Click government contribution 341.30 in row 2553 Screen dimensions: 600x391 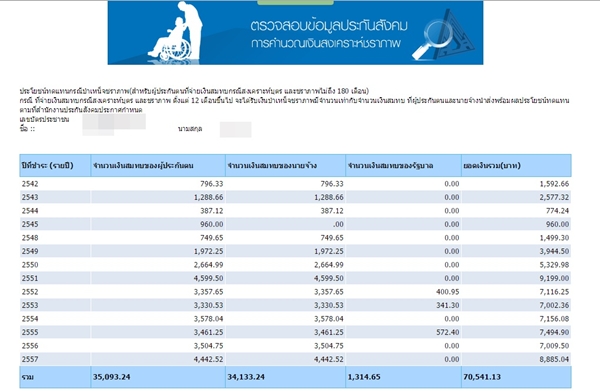(447, 305)
